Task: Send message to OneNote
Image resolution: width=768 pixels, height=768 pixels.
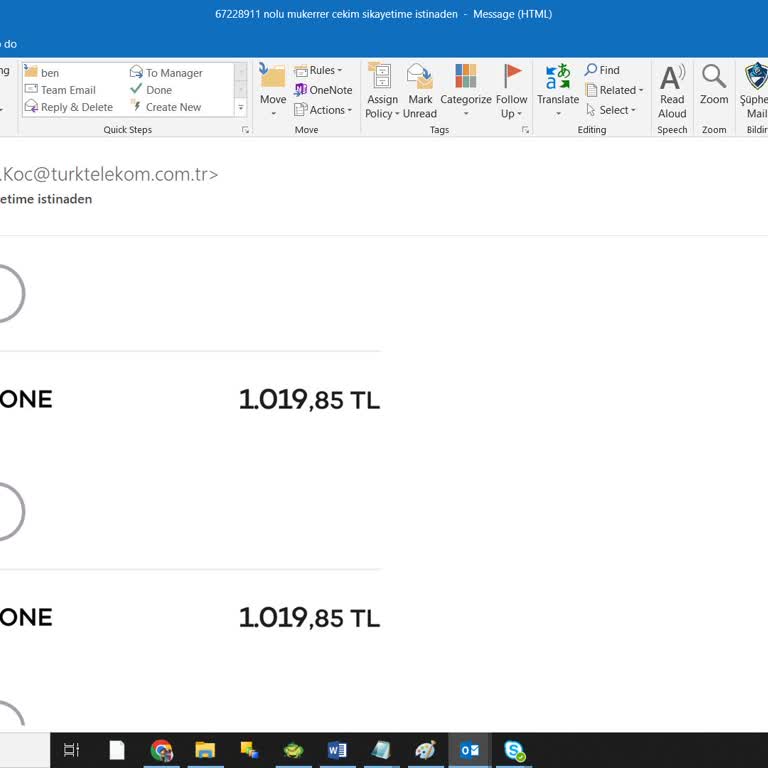Action: (323, 90)
